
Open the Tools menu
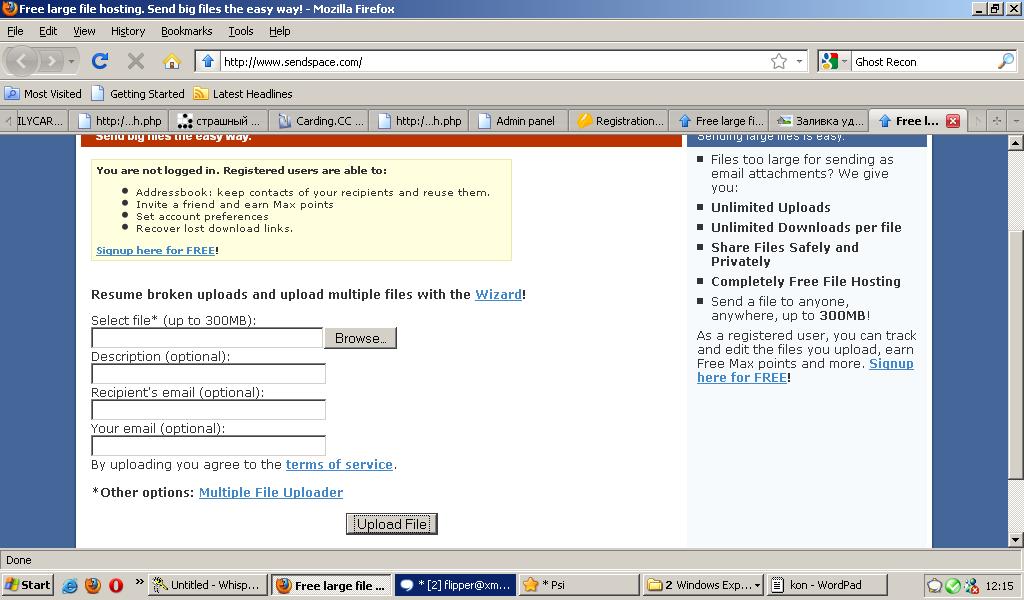pyautogui.click(x=240, y=31)
